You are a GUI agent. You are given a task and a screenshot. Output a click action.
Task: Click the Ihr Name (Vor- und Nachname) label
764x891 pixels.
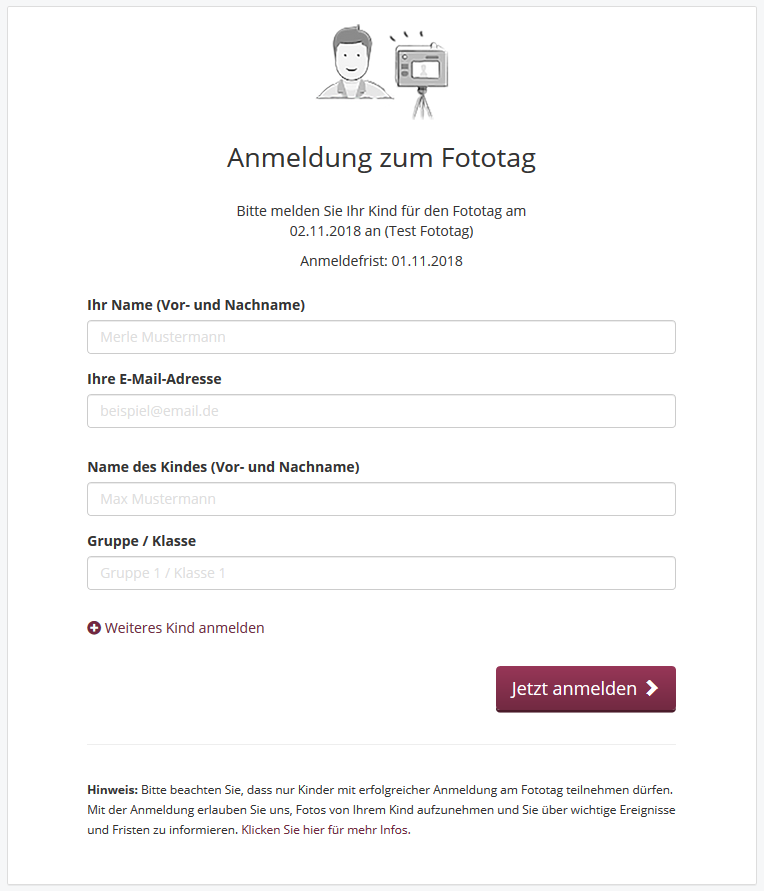(196, 305)
